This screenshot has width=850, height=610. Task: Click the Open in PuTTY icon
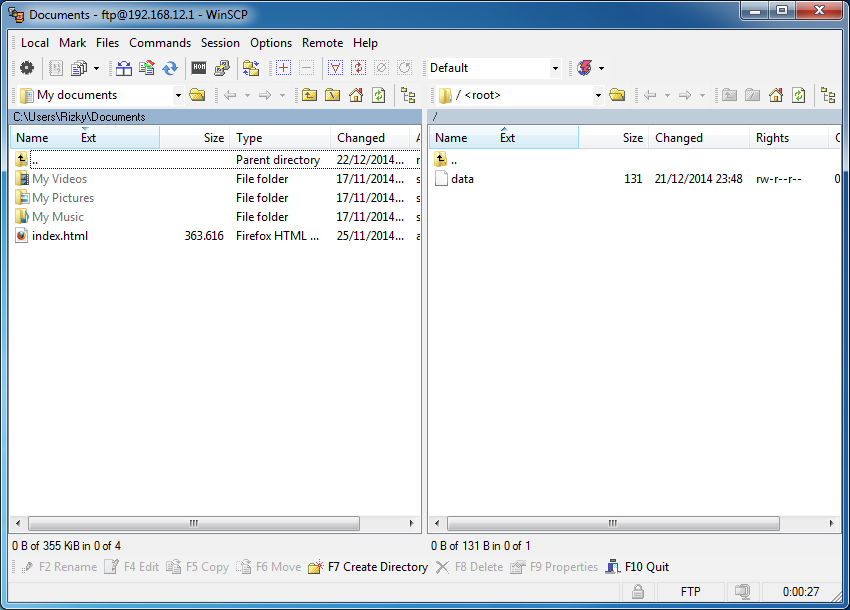tap(222, 68)
